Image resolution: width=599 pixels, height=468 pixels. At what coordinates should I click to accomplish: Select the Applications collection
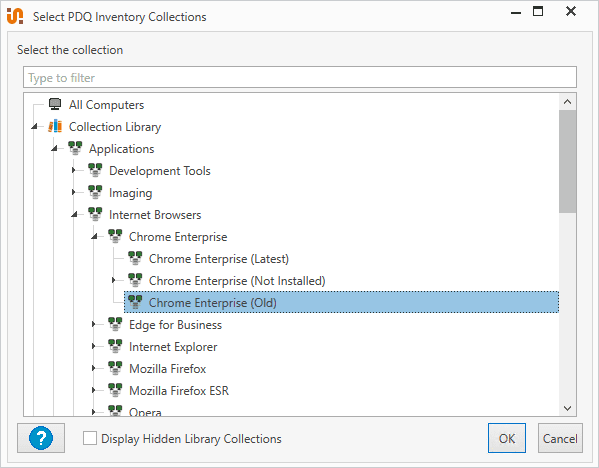tap(121, 149)
